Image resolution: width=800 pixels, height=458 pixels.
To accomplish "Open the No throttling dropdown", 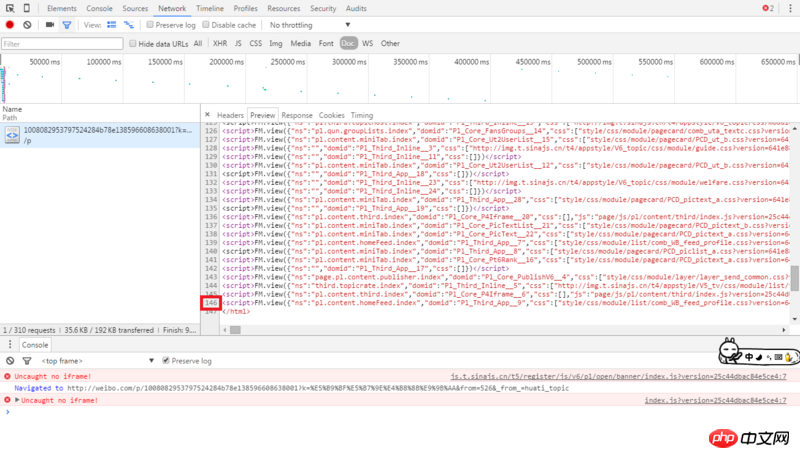I will [309, 24].
